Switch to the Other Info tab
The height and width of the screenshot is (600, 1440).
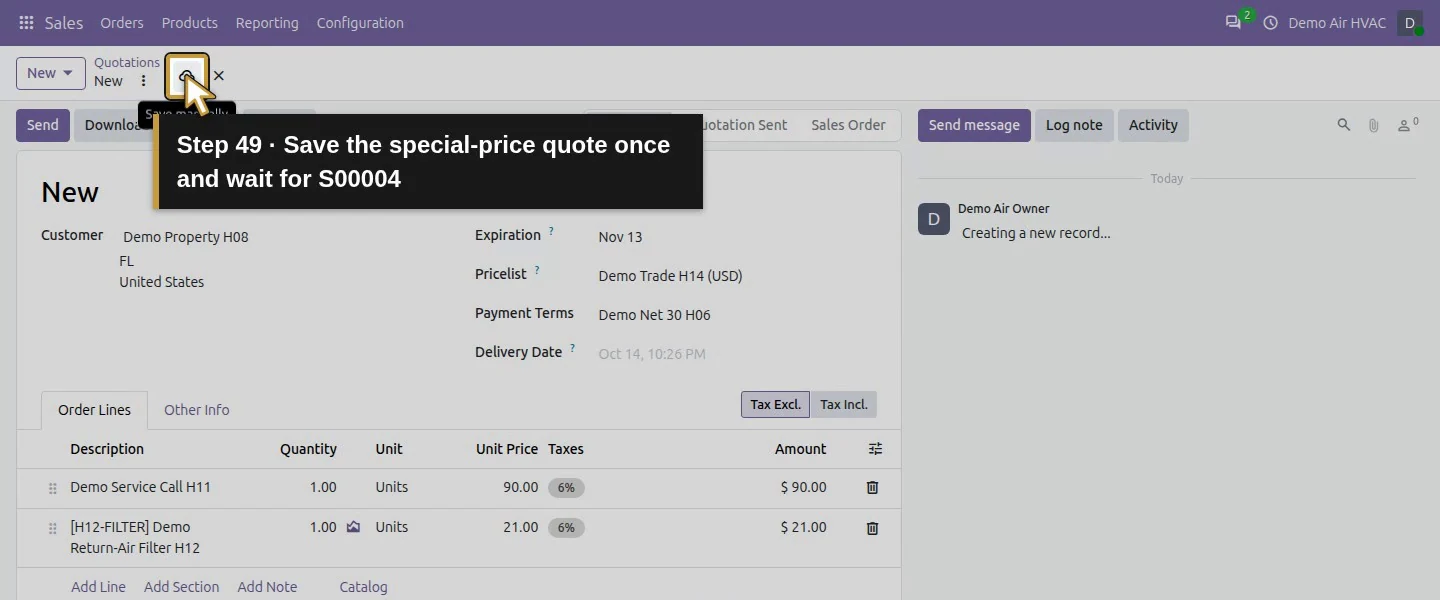(196, 410)
